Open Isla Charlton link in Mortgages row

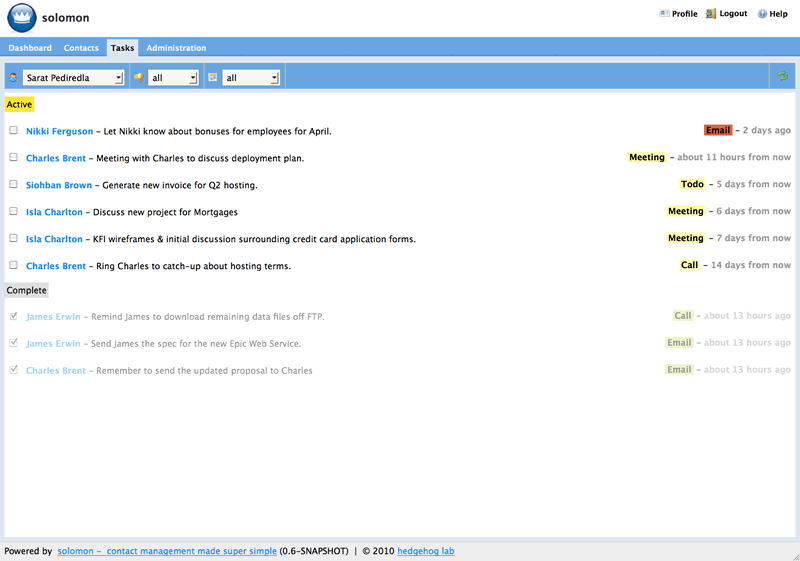54,212
